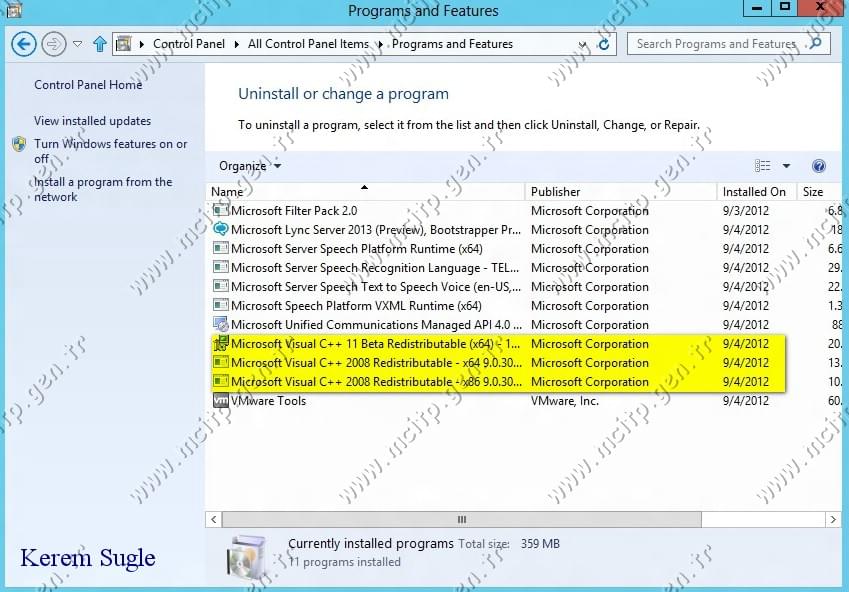Select Microsoft Server Speech Platform Runtime (x64)
Viewport: 849px width, 592px height.
[524, 249]
